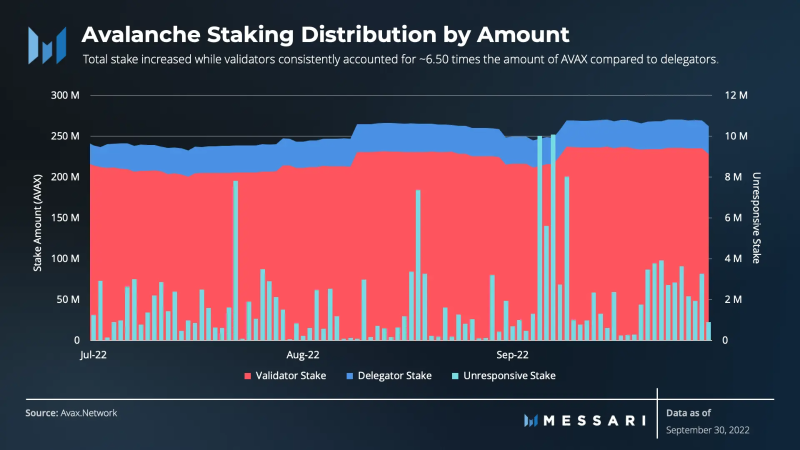Click the Sep-22 x-axis label
This screenshot has width=800, height=450.
(x=512, y=355)
